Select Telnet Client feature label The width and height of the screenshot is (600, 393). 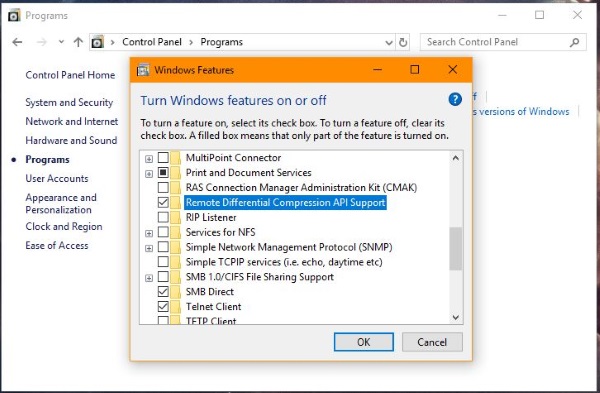pos(214,307)
